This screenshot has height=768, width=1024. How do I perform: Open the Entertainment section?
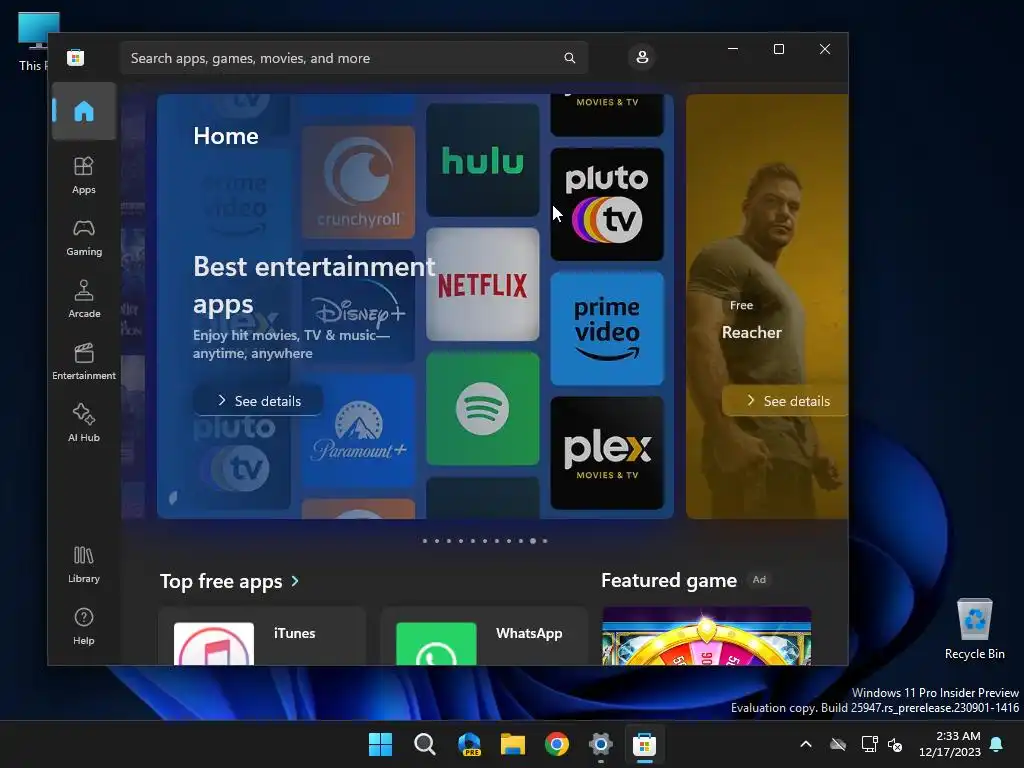84,362
